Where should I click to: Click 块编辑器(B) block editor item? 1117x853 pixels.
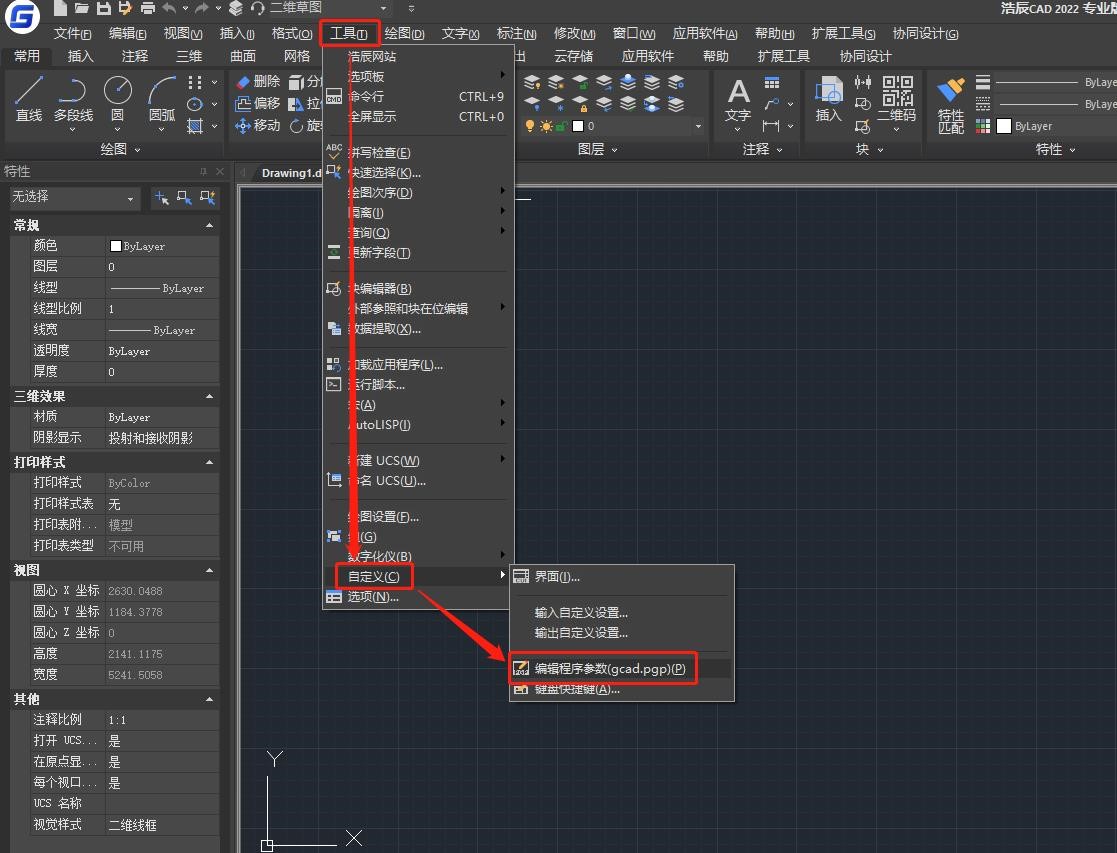418,289
